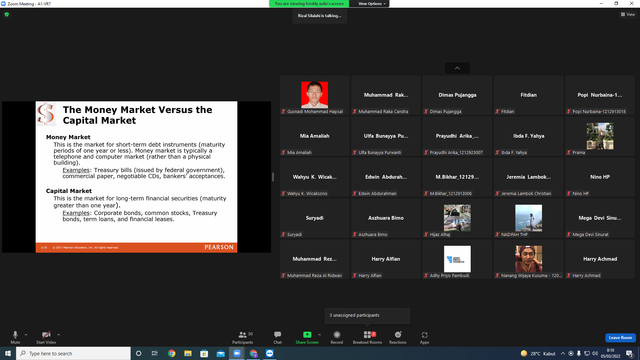Open Breakout Rooms
The image size is (640, 360).
point(367,337)
